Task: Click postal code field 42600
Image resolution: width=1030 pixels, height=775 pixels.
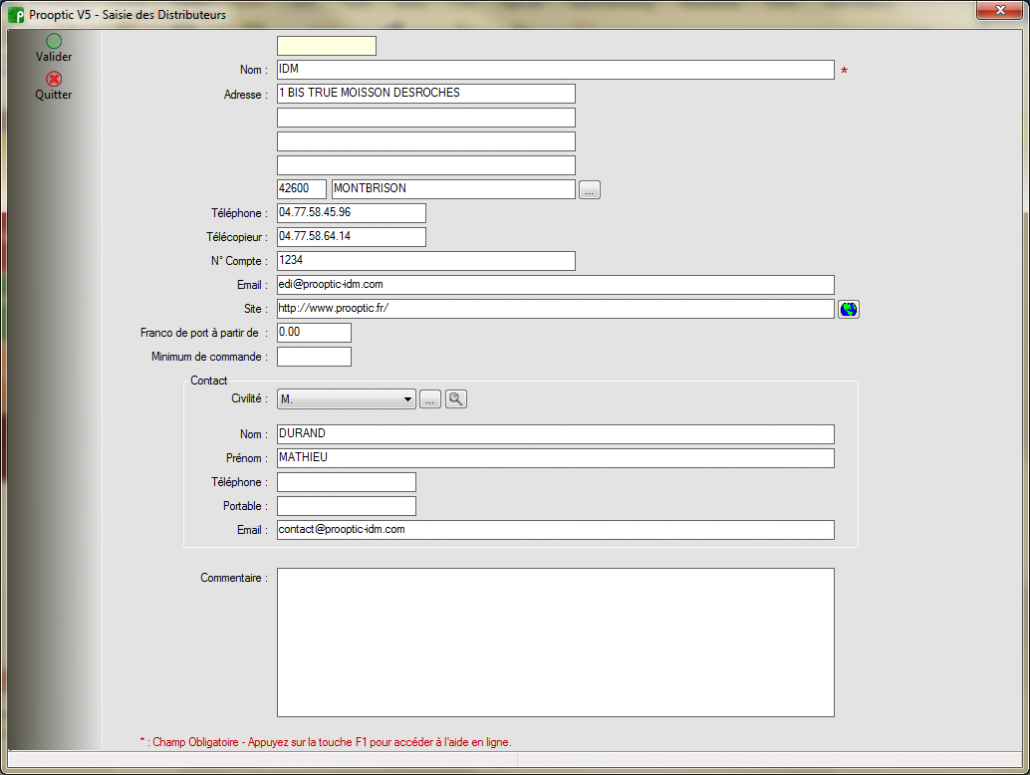Action: [302, 189]
